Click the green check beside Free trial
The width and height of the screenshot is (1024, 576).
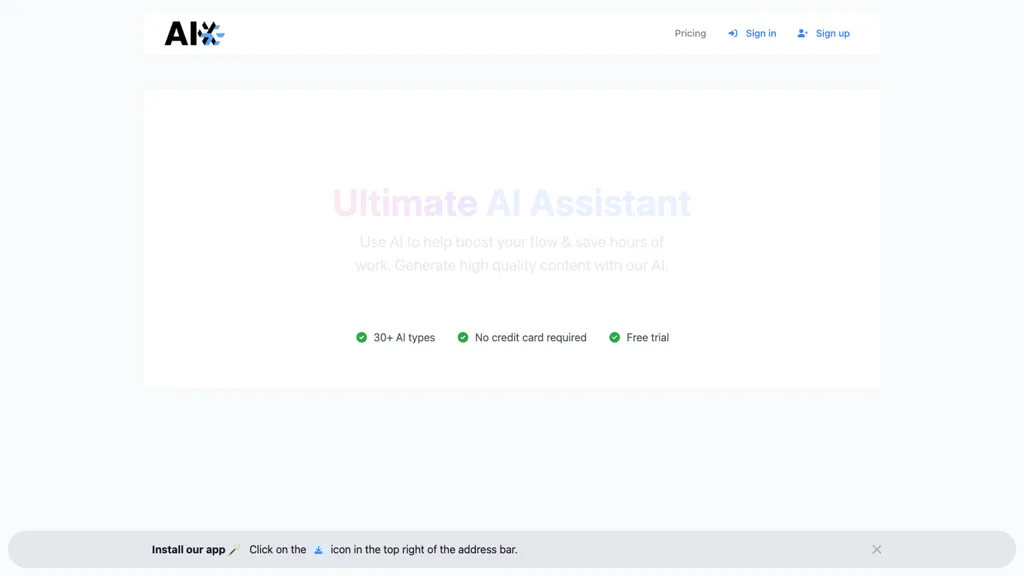[x=614, y=337]
